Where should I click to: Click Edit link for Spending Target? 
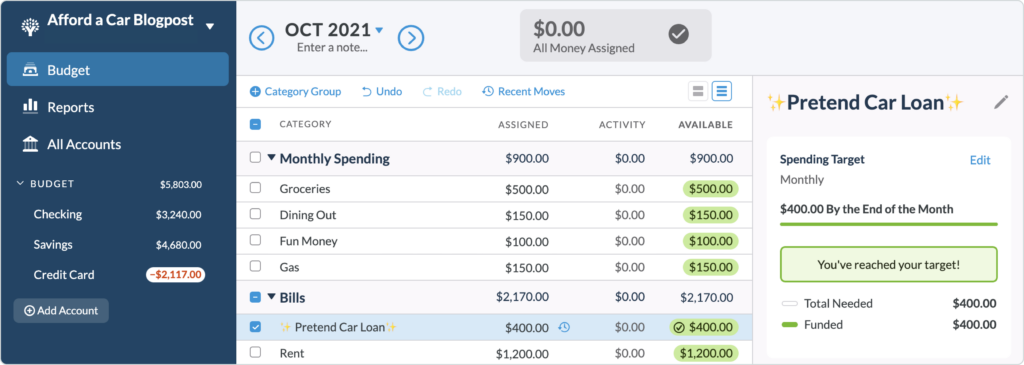980,160
